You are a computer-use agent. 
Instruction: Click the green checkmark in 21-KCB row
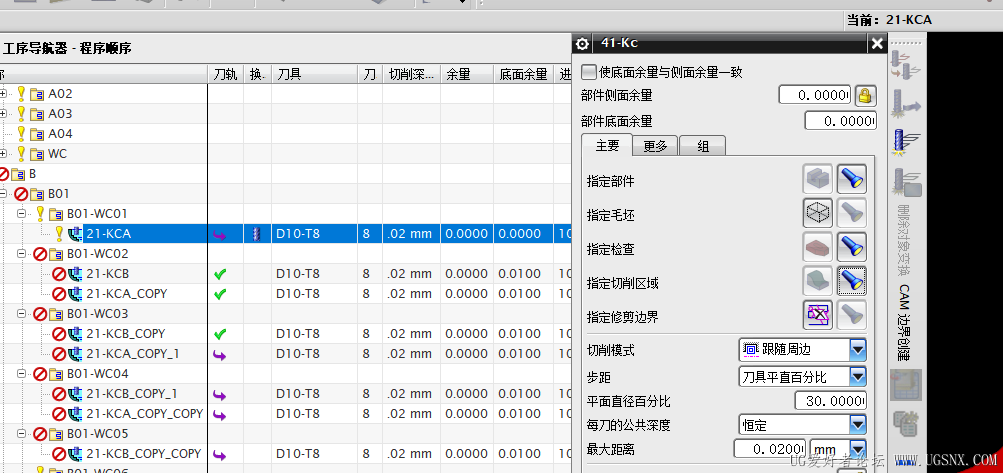pyautogui.click(x=220, y=275)
